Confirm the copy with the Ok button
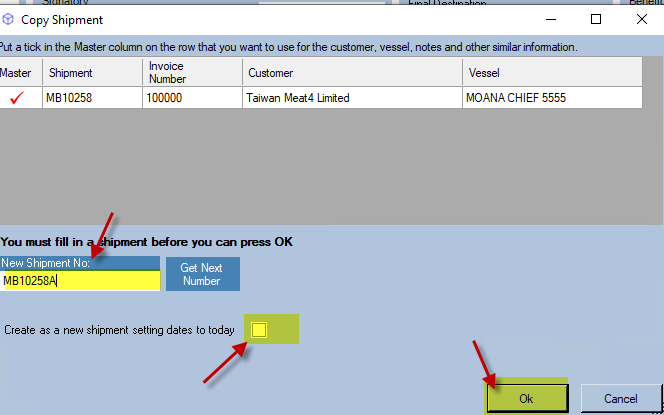Image resolution: width=664 pixels, height=415 pixels. [x=527, y=398]
